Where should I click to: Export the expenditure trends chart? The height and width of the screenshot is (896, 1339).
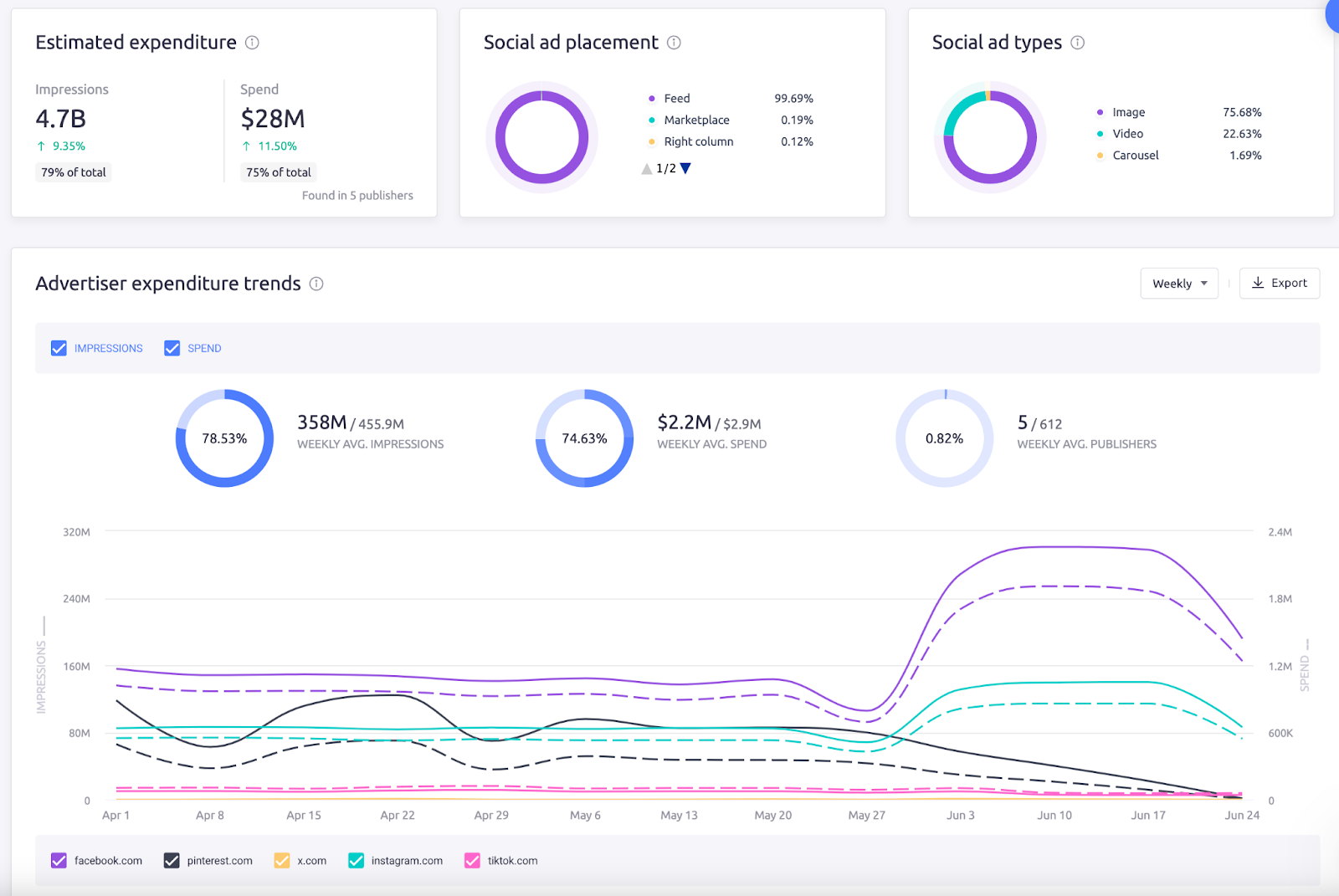point(1279,284)
